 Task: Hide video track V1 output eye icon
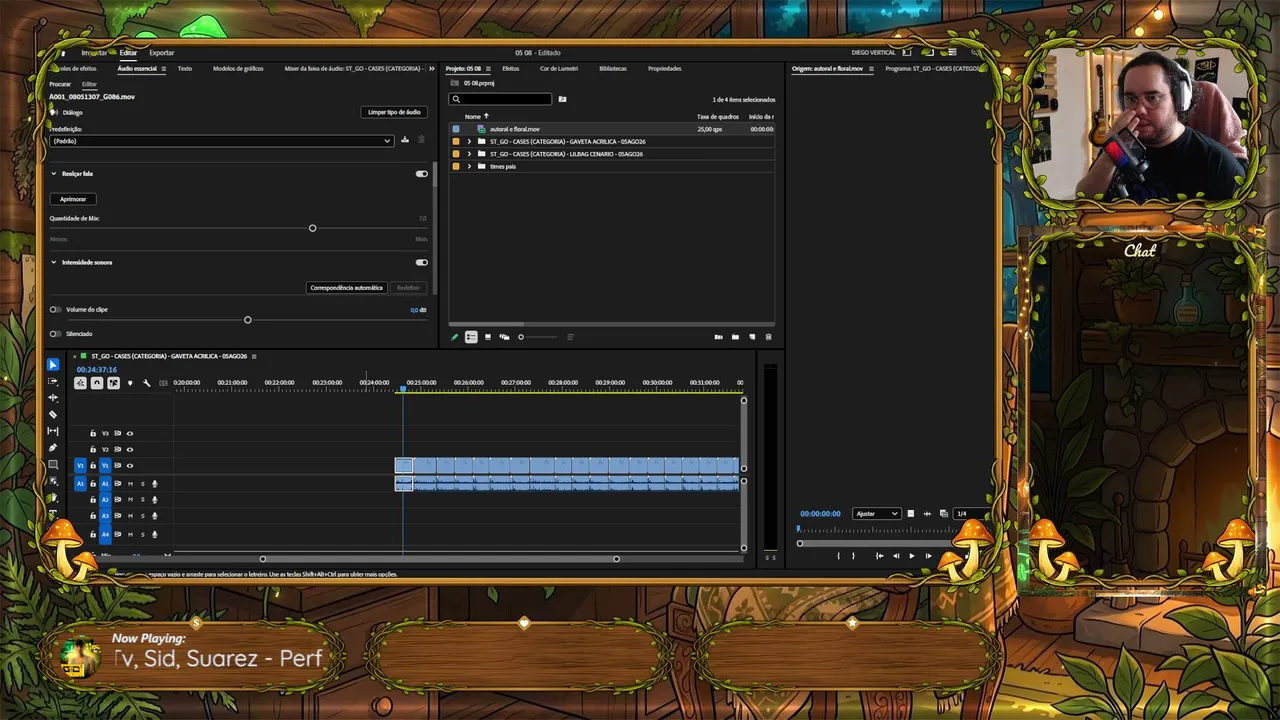(129, 466)
